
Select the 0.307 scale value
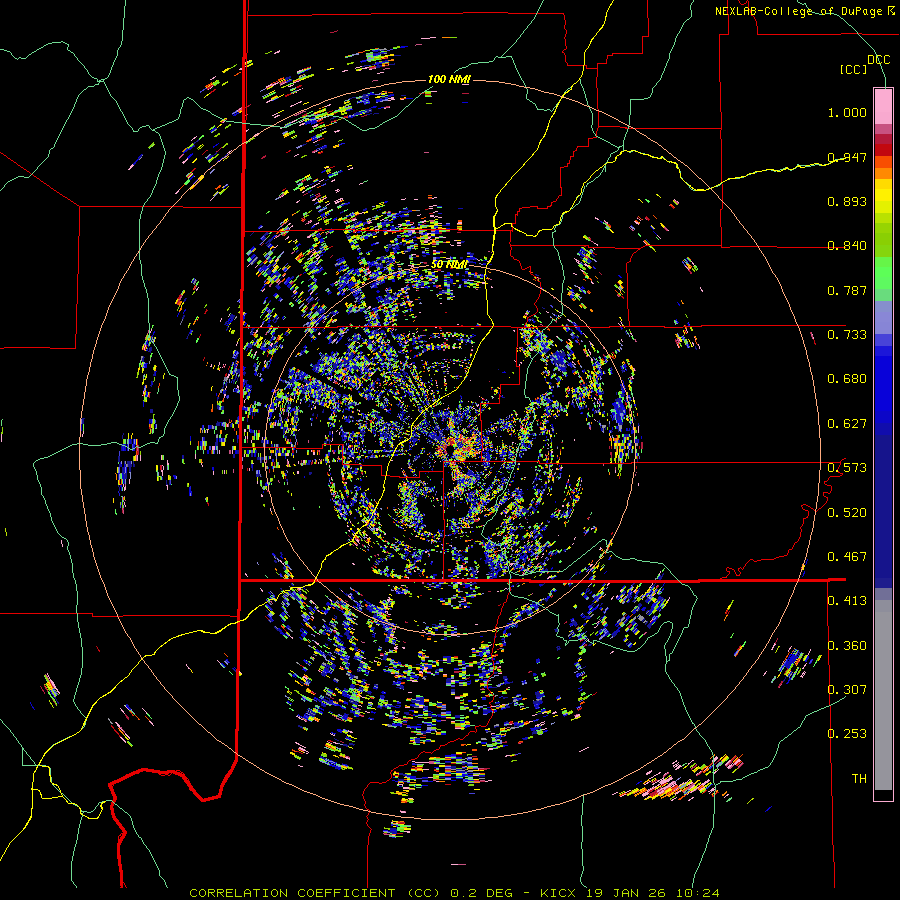pyautogui.click(x=847, y=689)
